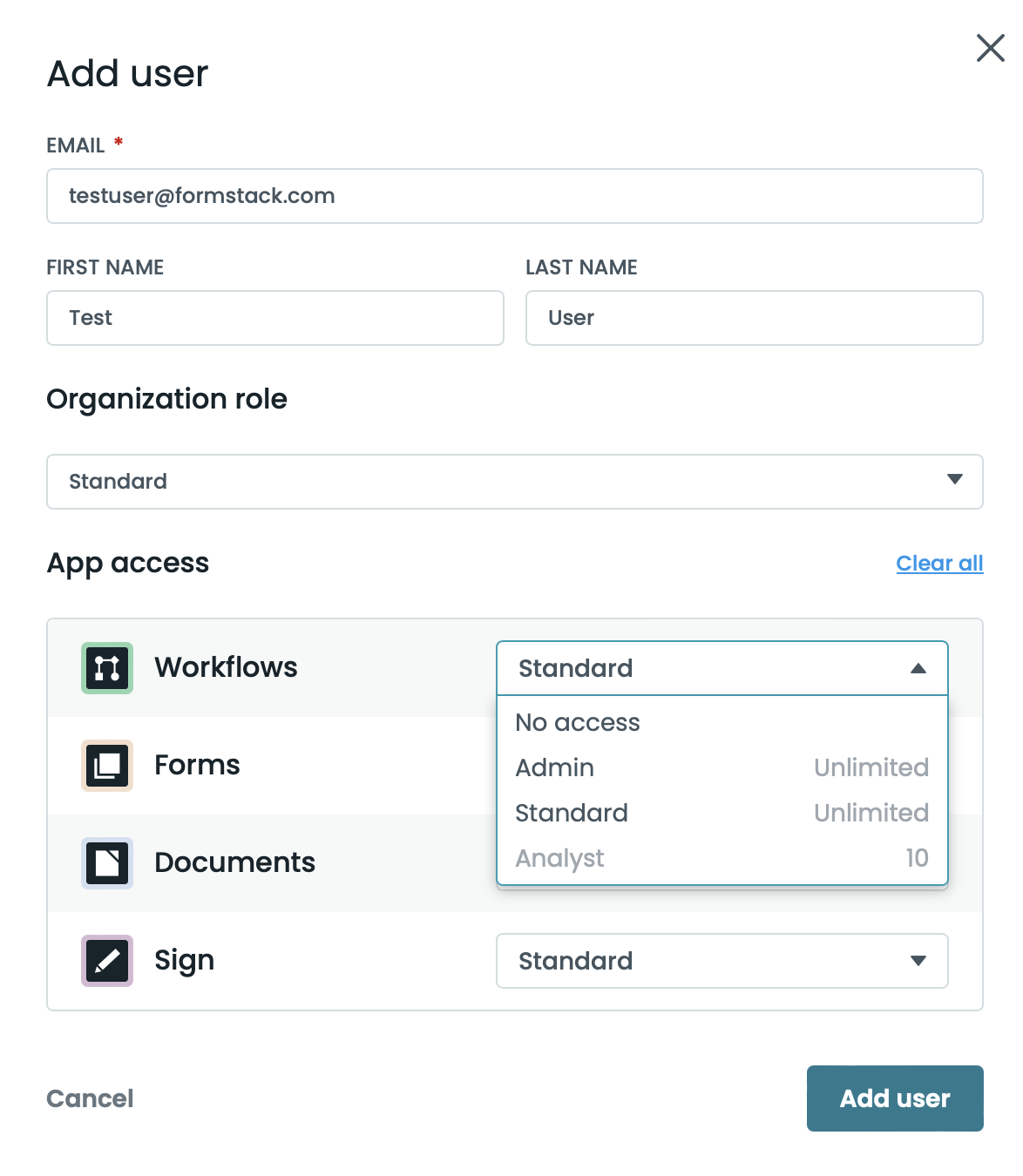
Task: Click the Documents app icon
Action: pyautogui.click(x=107, y=863)
